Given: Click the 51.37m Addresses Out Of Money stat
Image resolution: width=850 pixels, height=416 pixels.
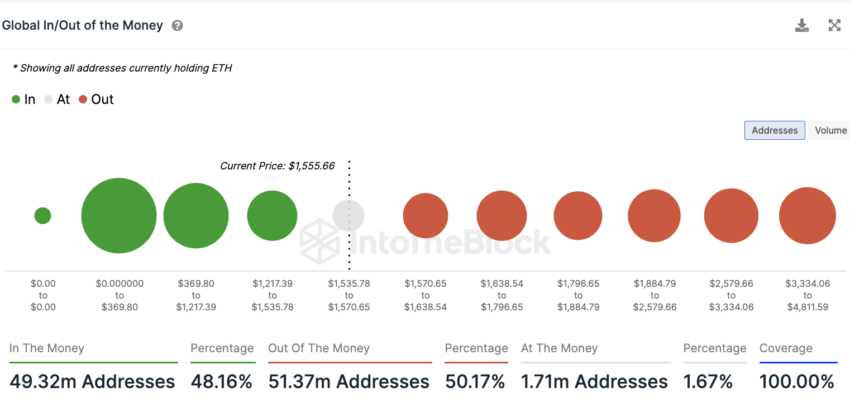Looking at the screenshot, I should point(349,381).
